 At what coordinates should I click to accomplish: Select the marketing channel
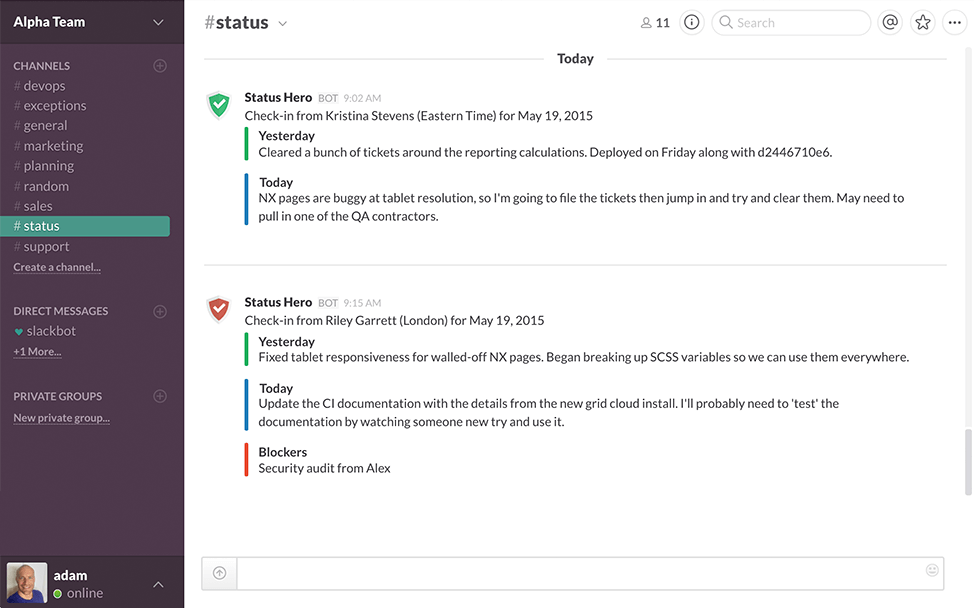click(53, 146)
